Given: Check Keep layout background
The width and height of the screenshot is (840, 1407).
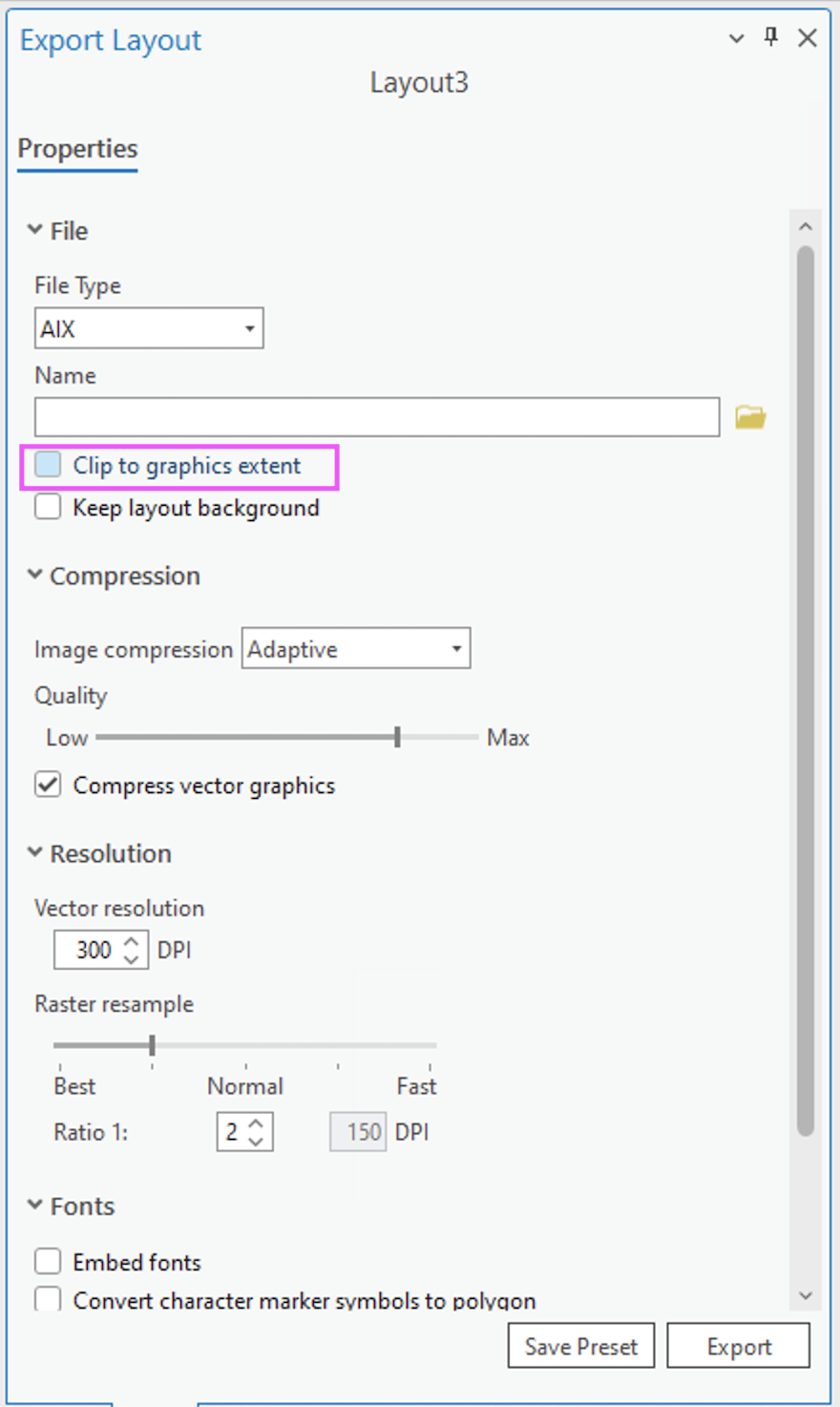Looking at the screenshot, I should pos(48,507).
